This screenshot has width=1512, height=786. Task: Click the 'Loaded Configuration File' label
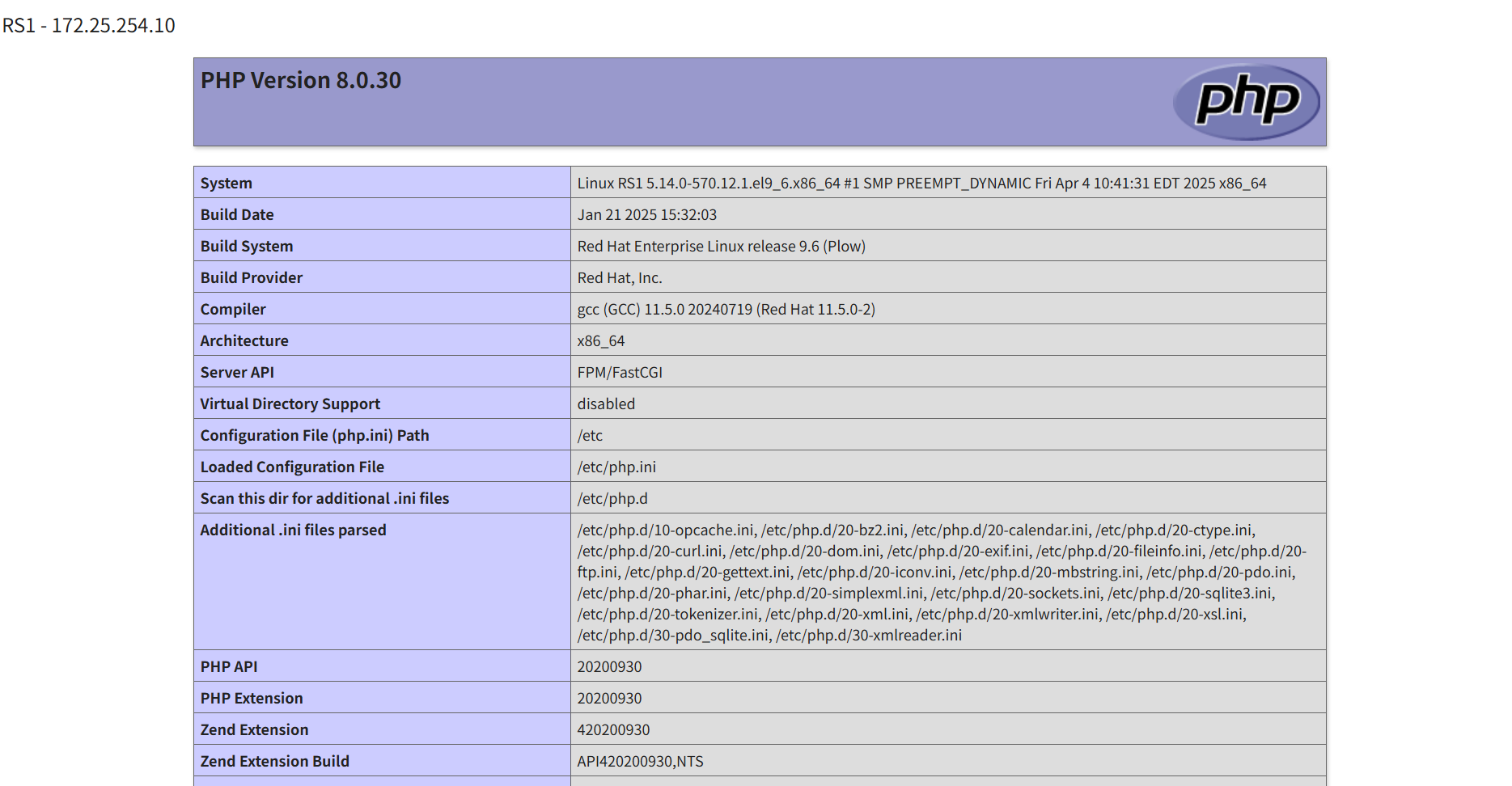click(x=292, y=467)
